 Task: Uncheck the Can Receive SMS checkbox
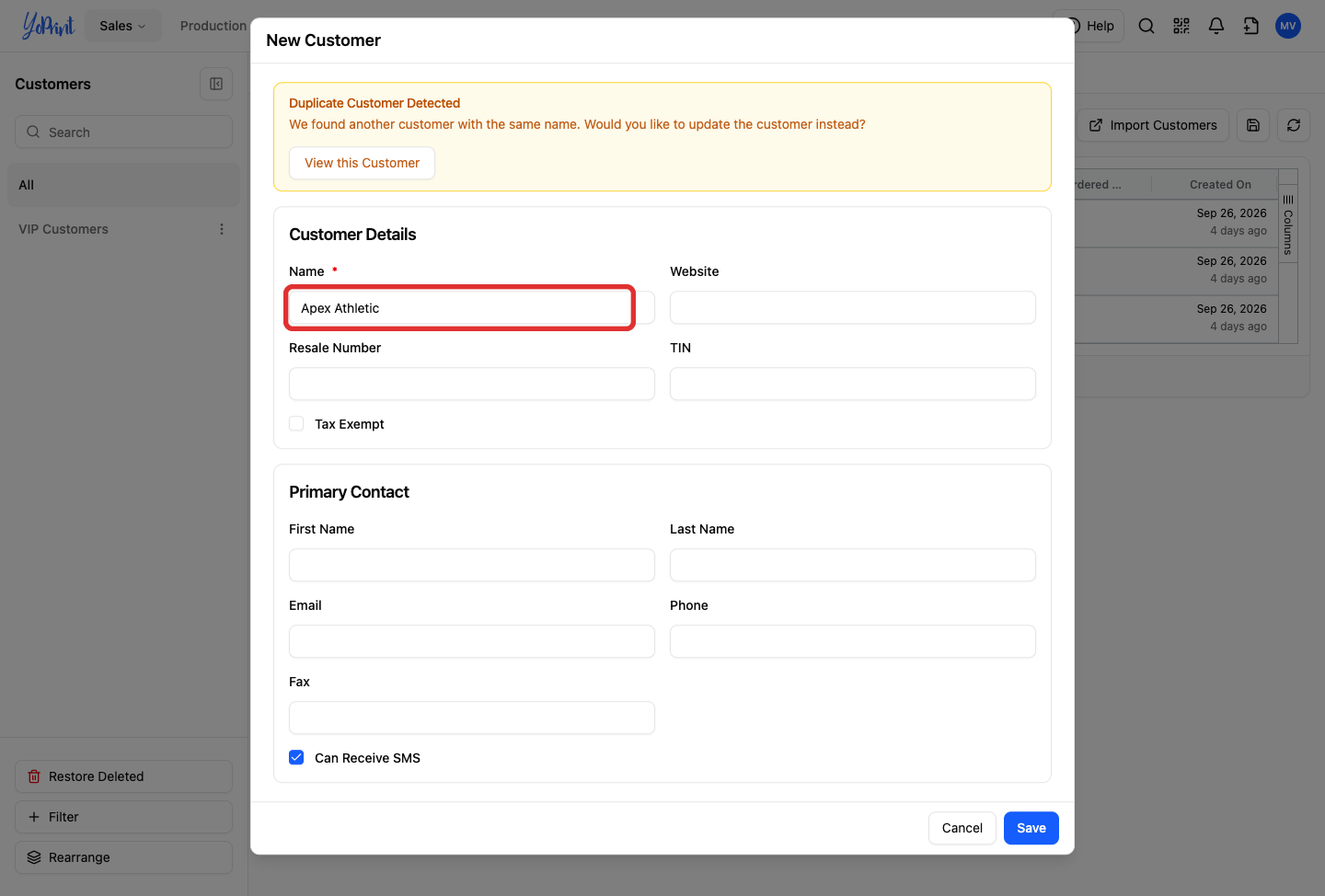pyautogui.click(x=296, y=758)
